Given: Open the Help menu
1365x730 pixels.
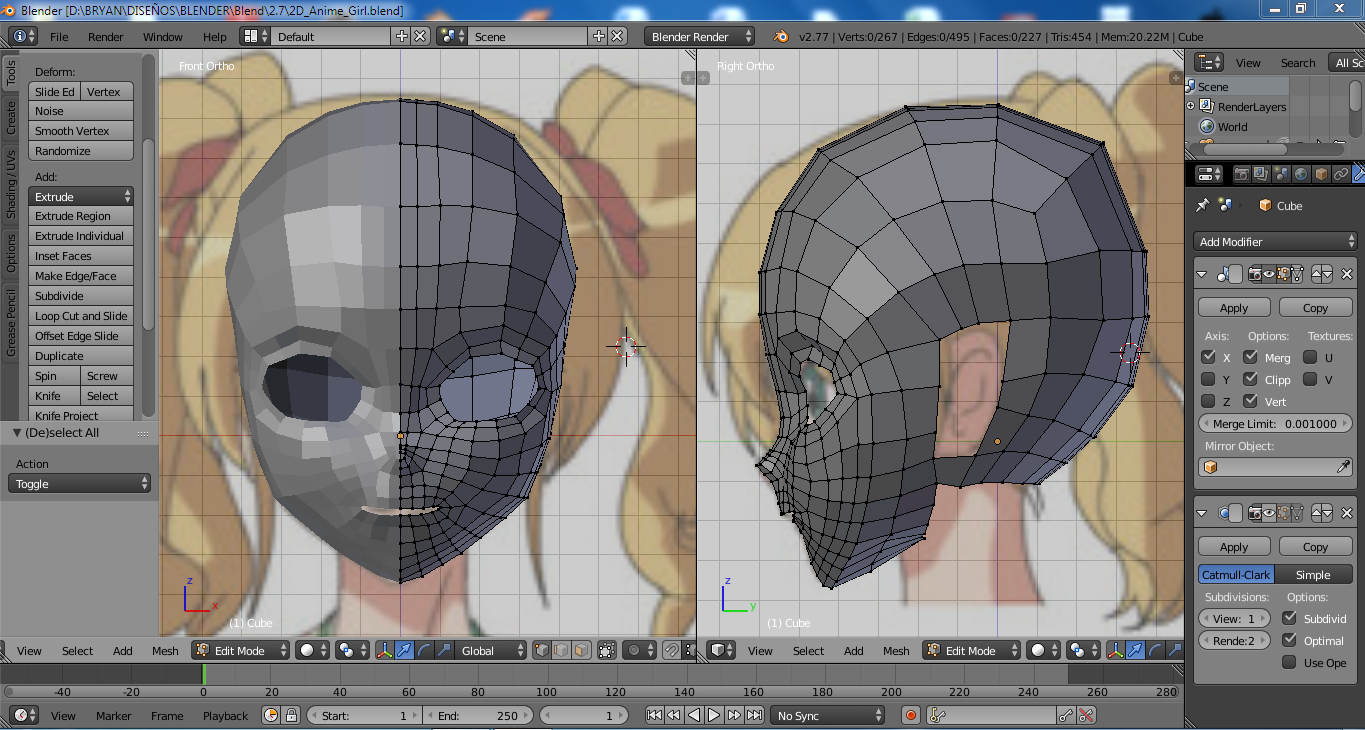Looking at the screenshot, I should pyautogui.click(x=215, y=36).
